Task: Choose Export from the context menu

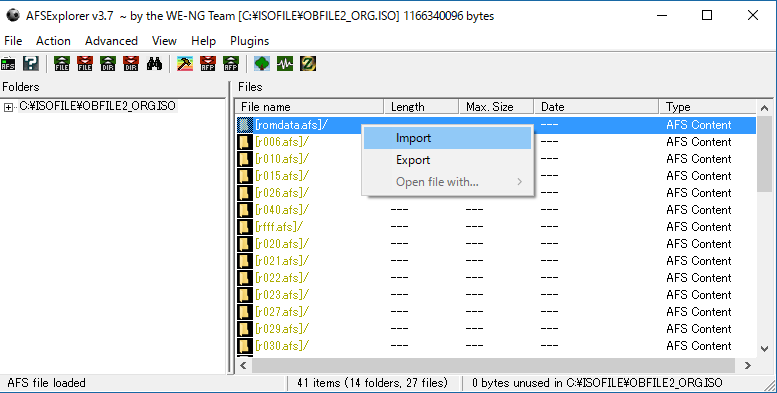Action: [447, 160]
